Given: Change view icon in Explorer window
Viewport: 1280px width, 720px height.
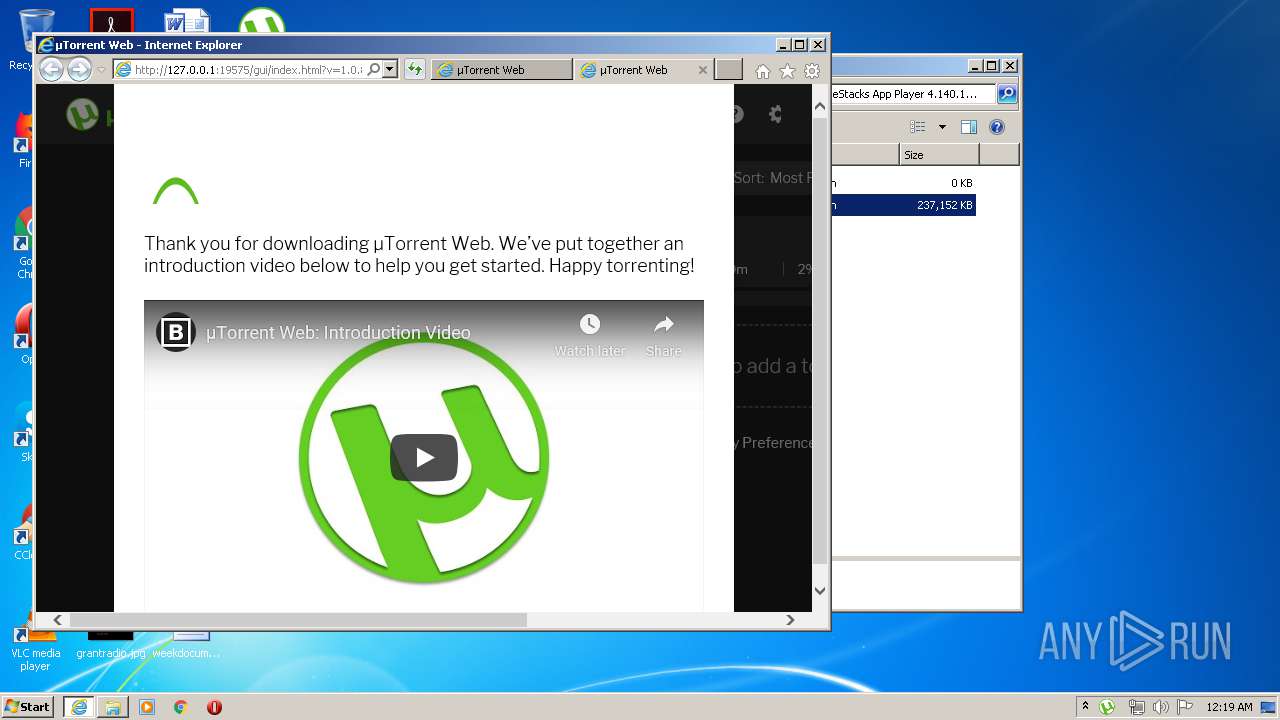Looking at the screenshot, I should (x=918, y=127).
